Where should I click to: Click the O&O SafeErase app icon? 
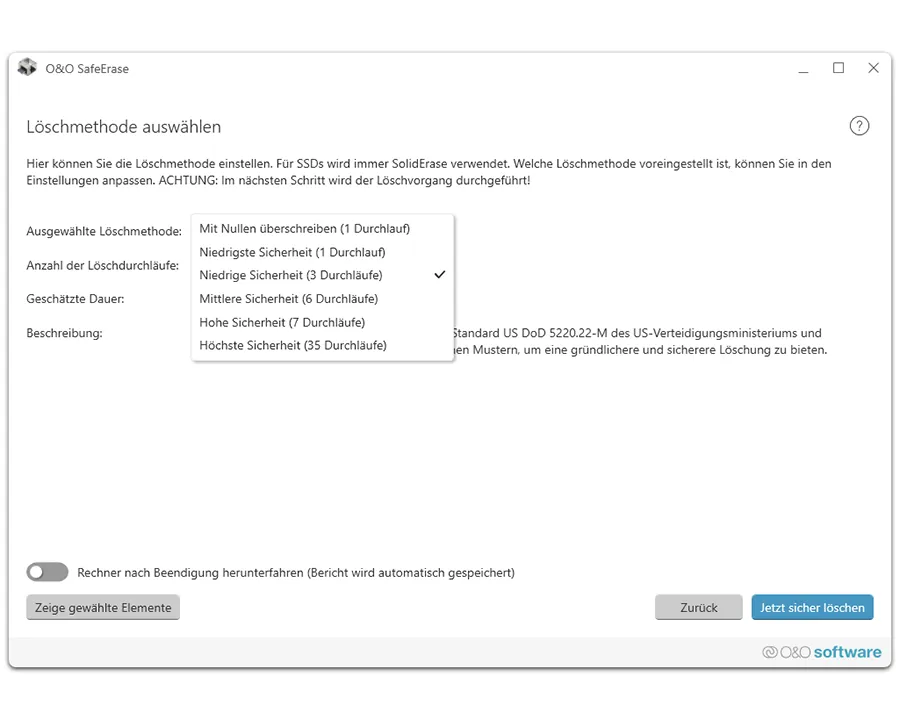pyautogui.click(x=27, y=68)
